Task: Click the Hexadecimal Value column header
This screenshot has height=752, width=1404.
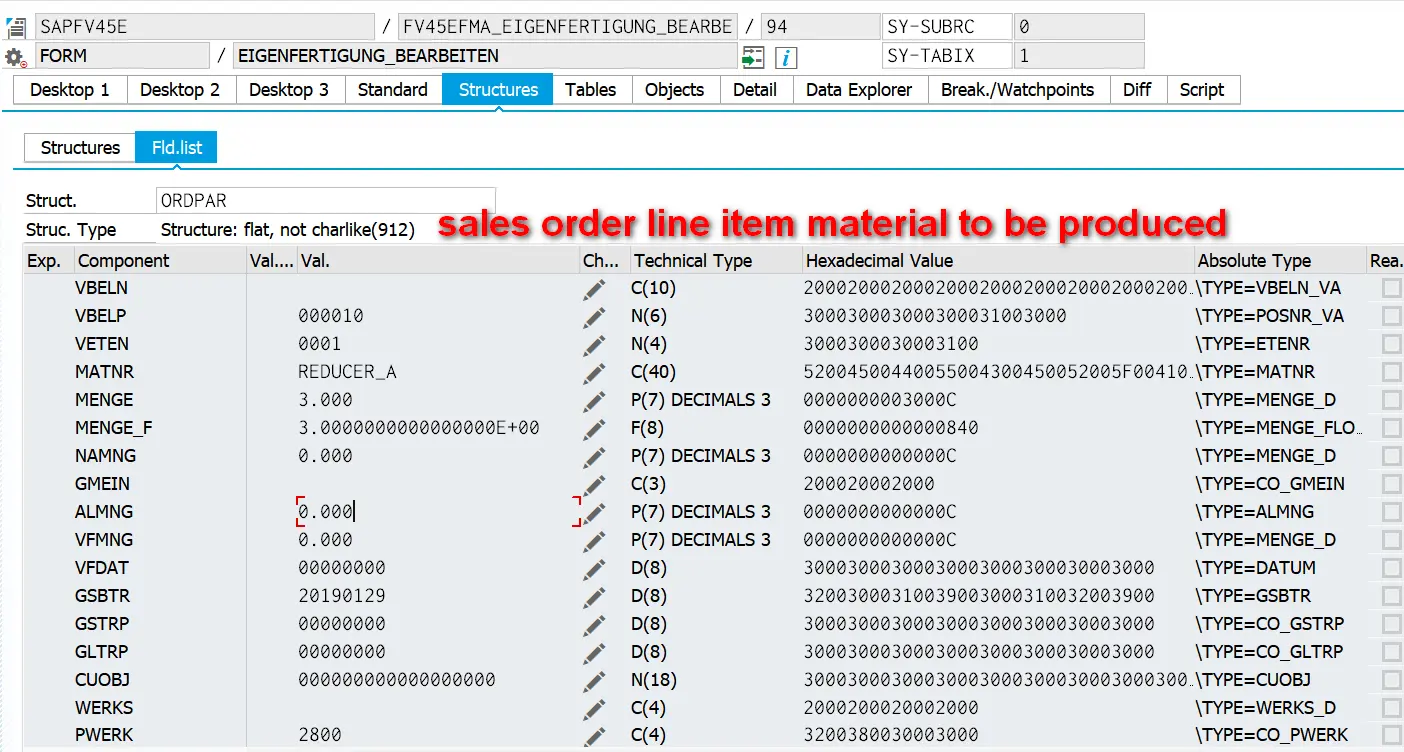Action: click(x=998, y=261)
